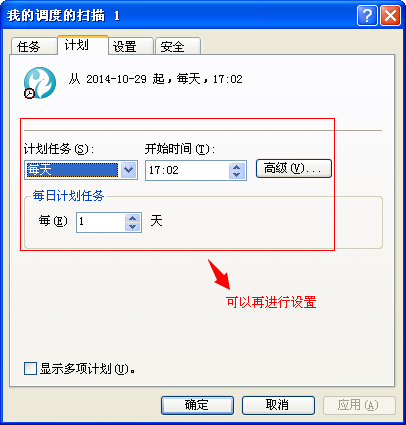Open the 高级 advanced options button

coord(294,168)
